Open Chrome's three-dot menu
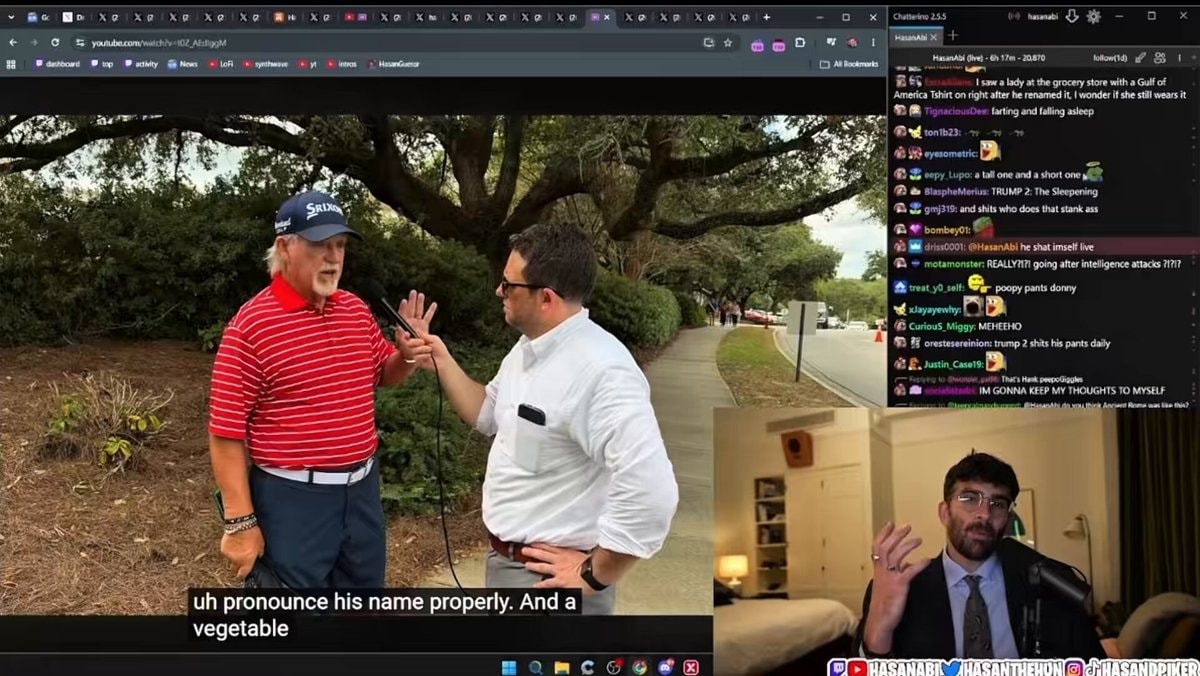This screenshot has height=676, width=1200. click(873, 43)
